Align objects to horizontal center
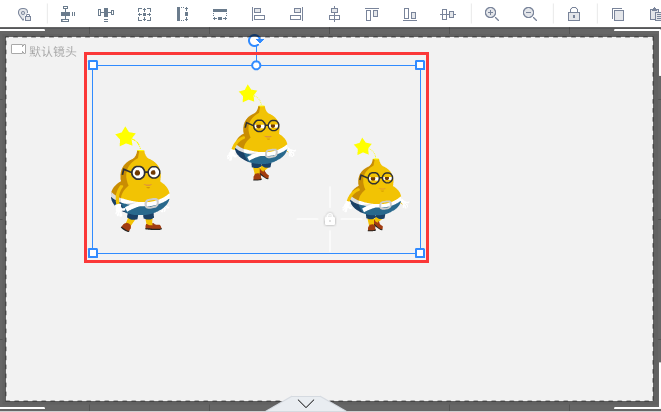The image size is (661, 412). click(334, 14)
